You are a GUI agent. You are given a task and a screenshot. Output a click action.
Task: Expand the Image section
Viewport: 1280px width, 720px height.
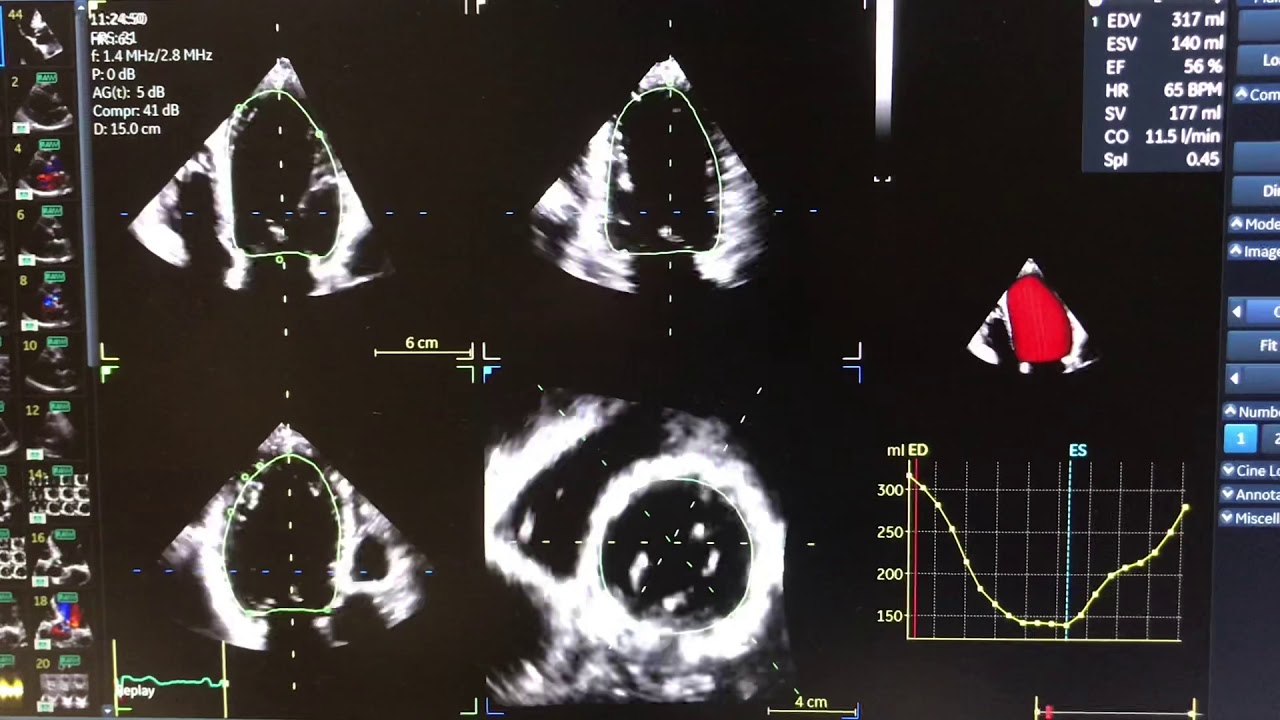click(x=1254, y=252)
